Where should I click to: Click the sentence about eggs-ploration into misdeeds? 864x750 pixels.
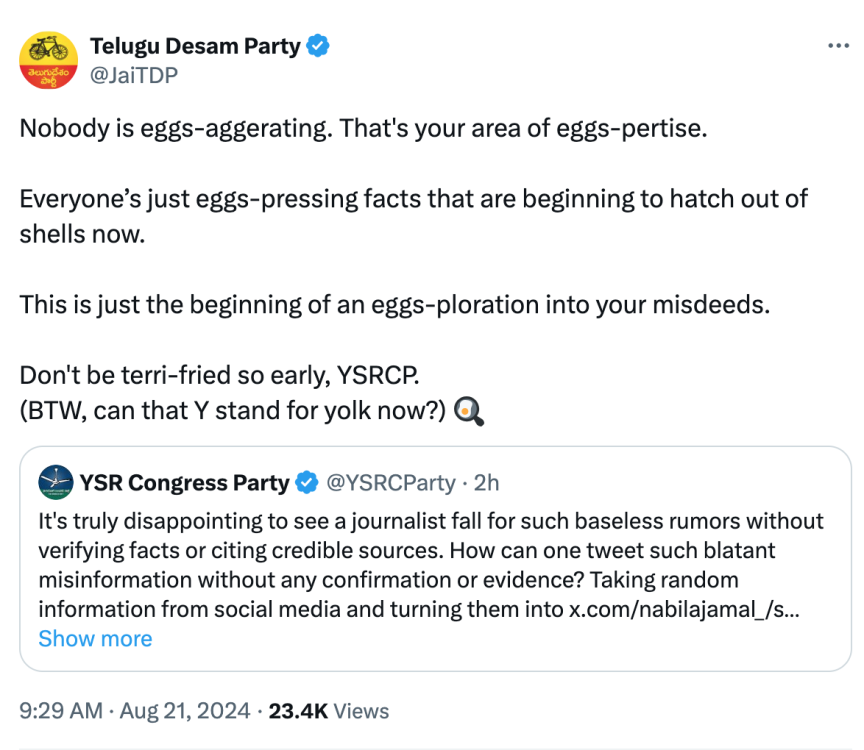tap(395, 305)
